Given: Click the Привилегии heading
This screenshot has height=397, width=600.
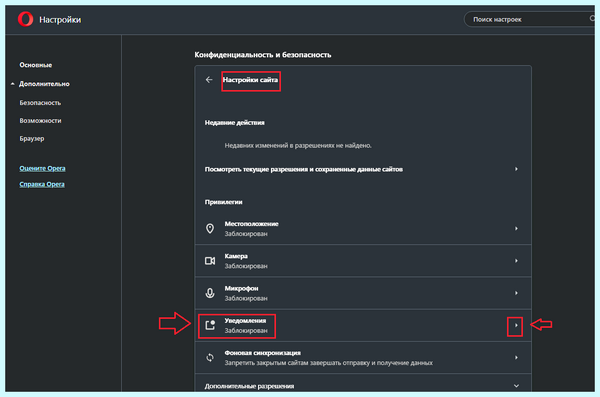Looking at the screenshot, I should click(223, 202).
